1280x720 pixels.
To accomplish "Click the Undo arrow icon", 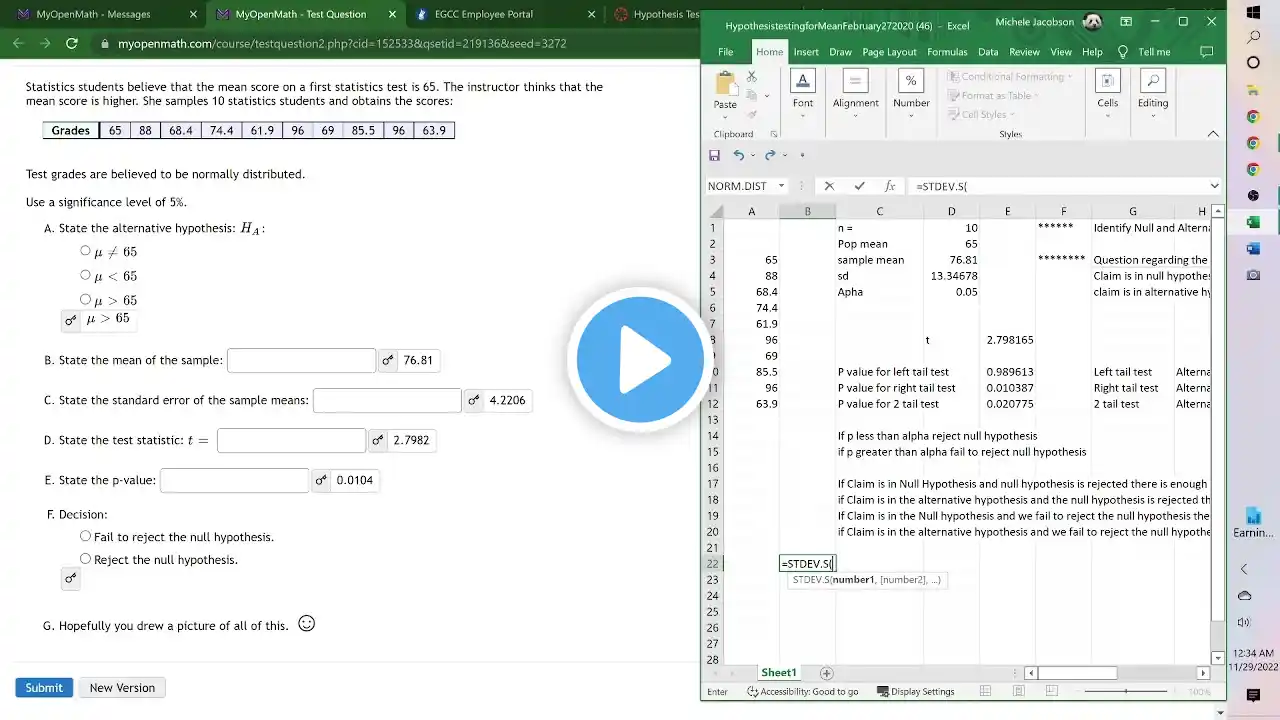I will (738, 155).
